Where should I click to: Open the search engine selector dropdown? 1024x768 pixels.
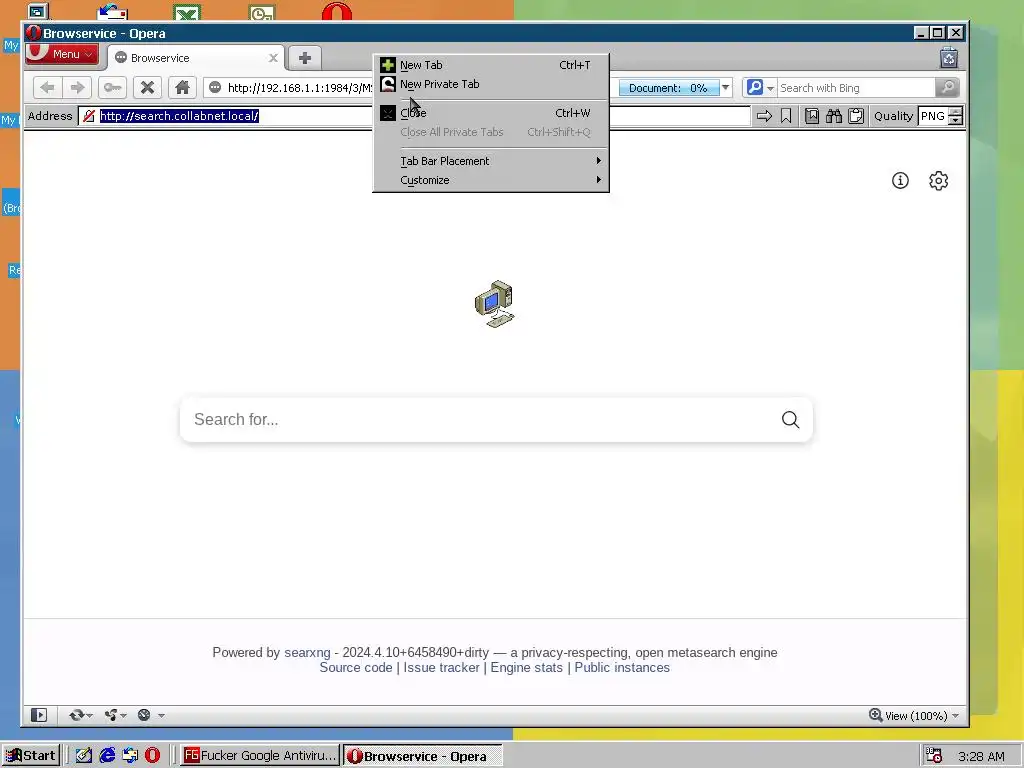(x=760, y=88)
